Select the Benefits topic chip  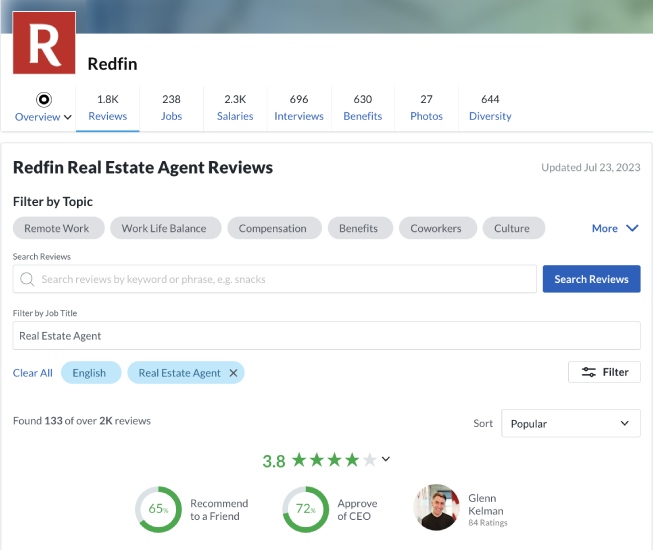click(360, 228)
